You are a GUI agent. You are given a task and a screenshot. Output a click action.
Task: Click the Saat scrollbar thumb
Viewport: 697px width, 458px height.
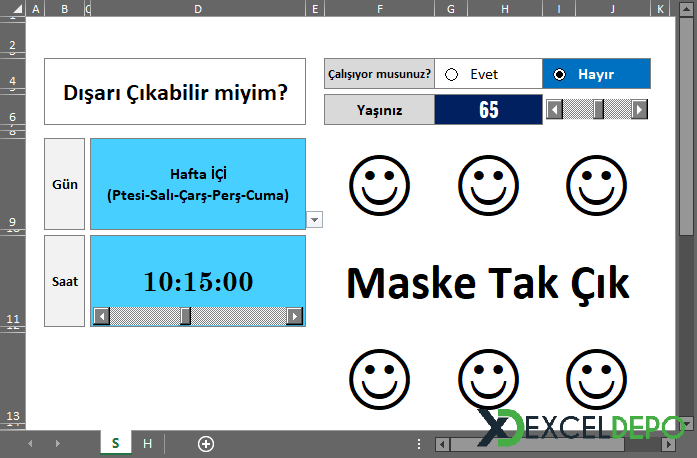pyautogui.click(x=185, y=316)
